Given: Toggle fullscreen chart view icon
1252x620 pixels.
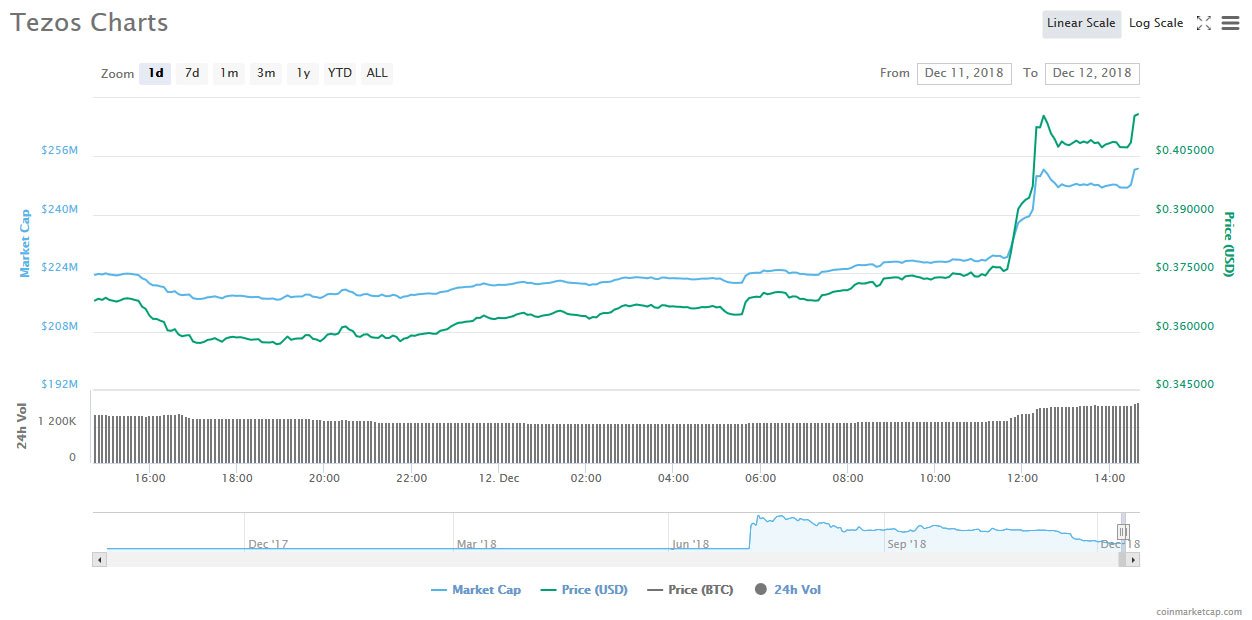Looking at the screenshot, I should pyautogui.click(x=1203, y=23).
